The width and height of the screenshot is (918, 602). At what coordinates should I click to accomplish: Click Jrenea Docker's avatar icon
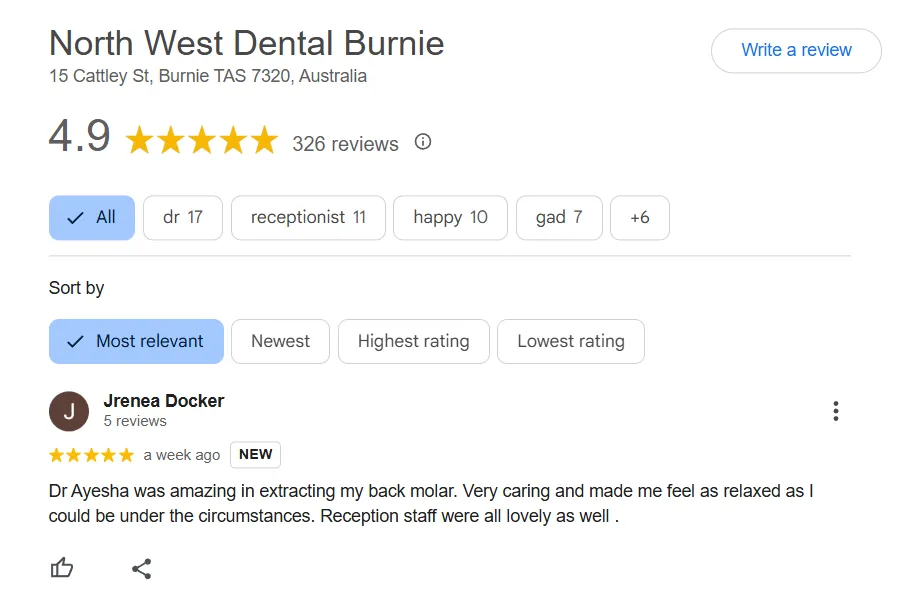pyautogui.click(x=69, y=411)
